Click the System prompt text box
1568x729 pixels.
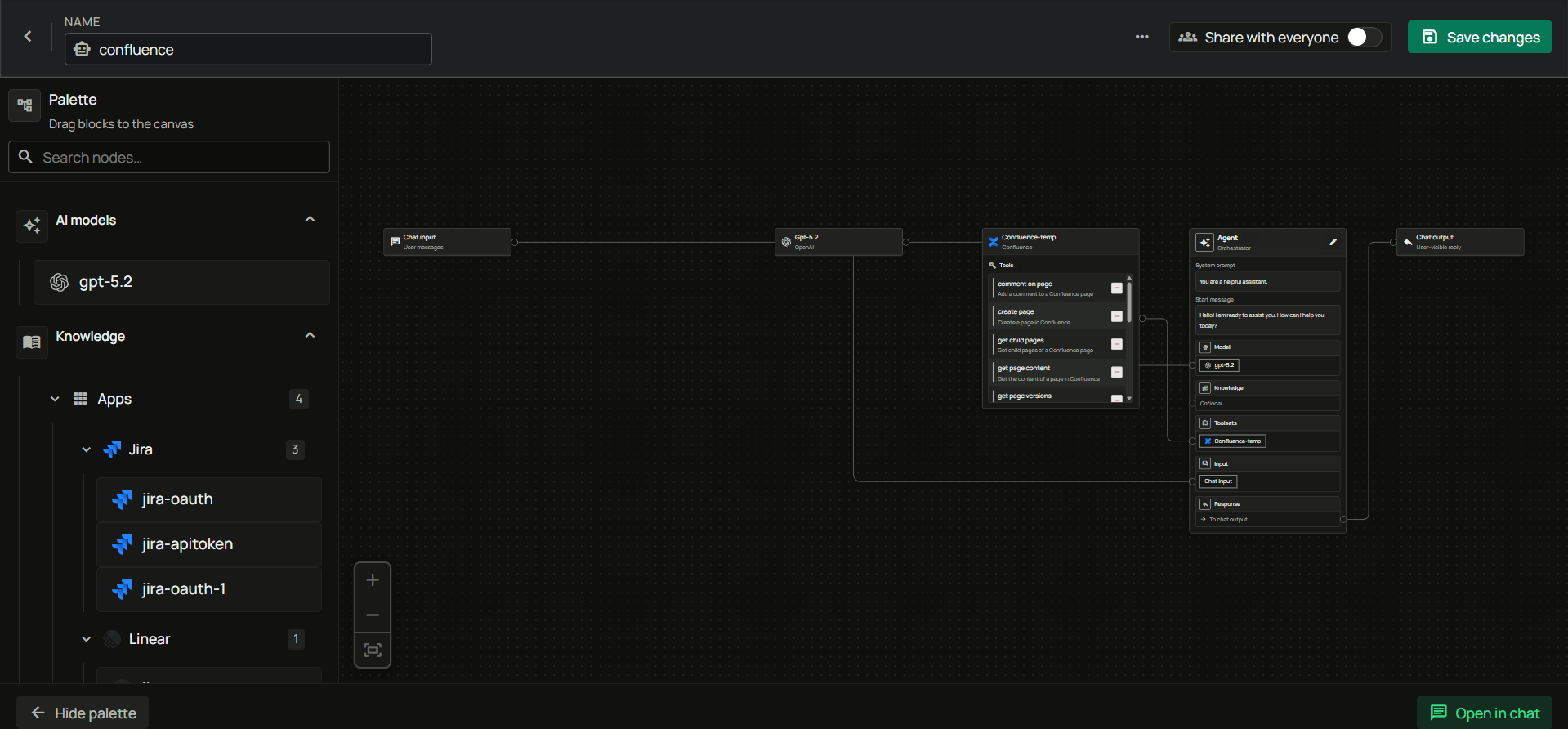[x=1267, y=281]
